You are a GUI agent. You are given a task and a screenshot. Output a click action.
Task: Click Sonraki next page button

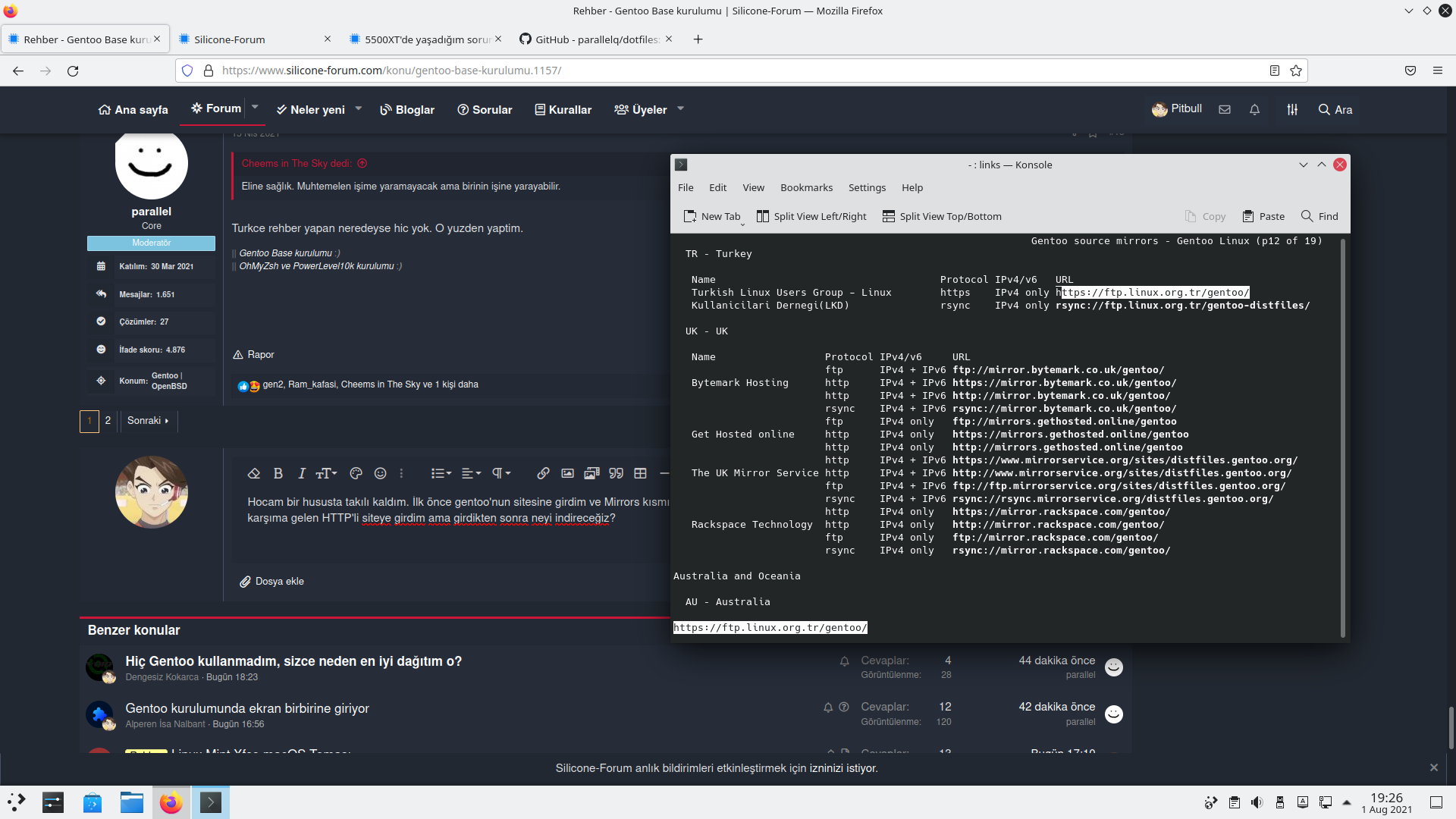point(148,421)
